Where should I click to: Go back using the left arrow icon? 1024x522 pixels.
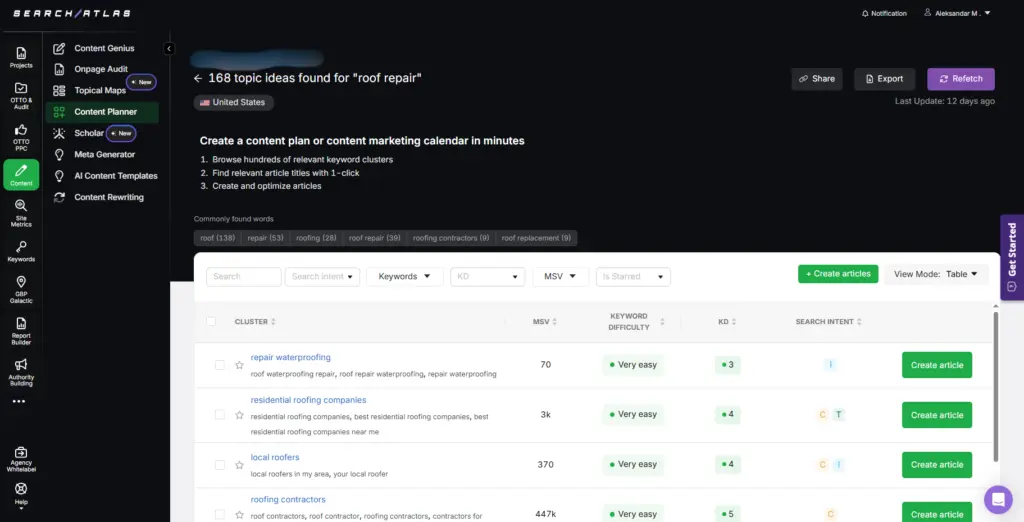tap(198, 78)
